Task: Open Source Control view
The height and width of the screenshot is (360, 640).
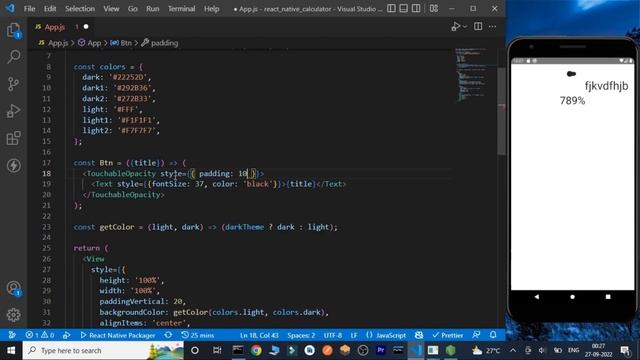Action: click(13, 84)
